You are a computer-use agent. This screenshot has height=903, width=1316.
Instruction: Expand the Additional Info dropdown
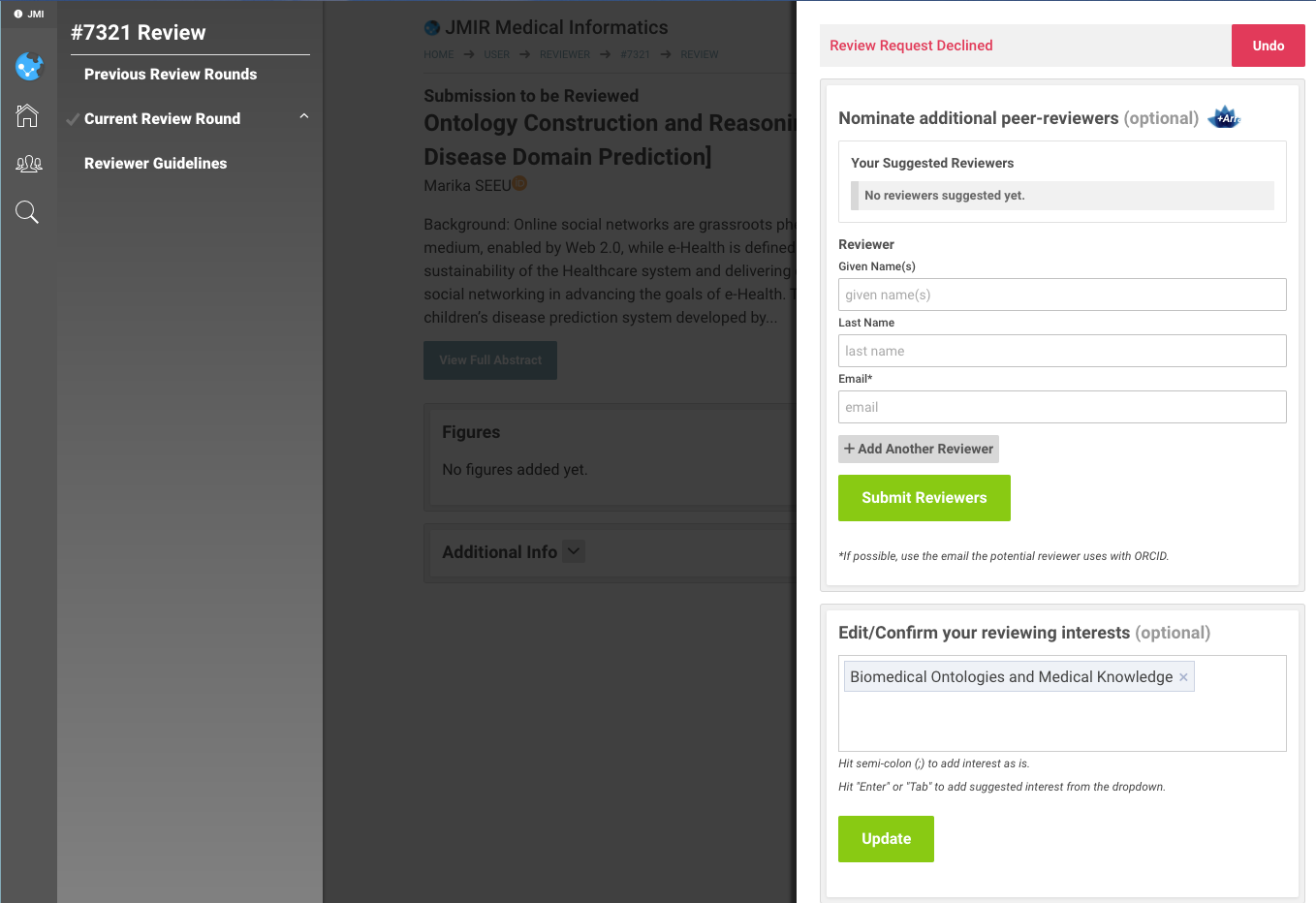click(x=574, y=551)
